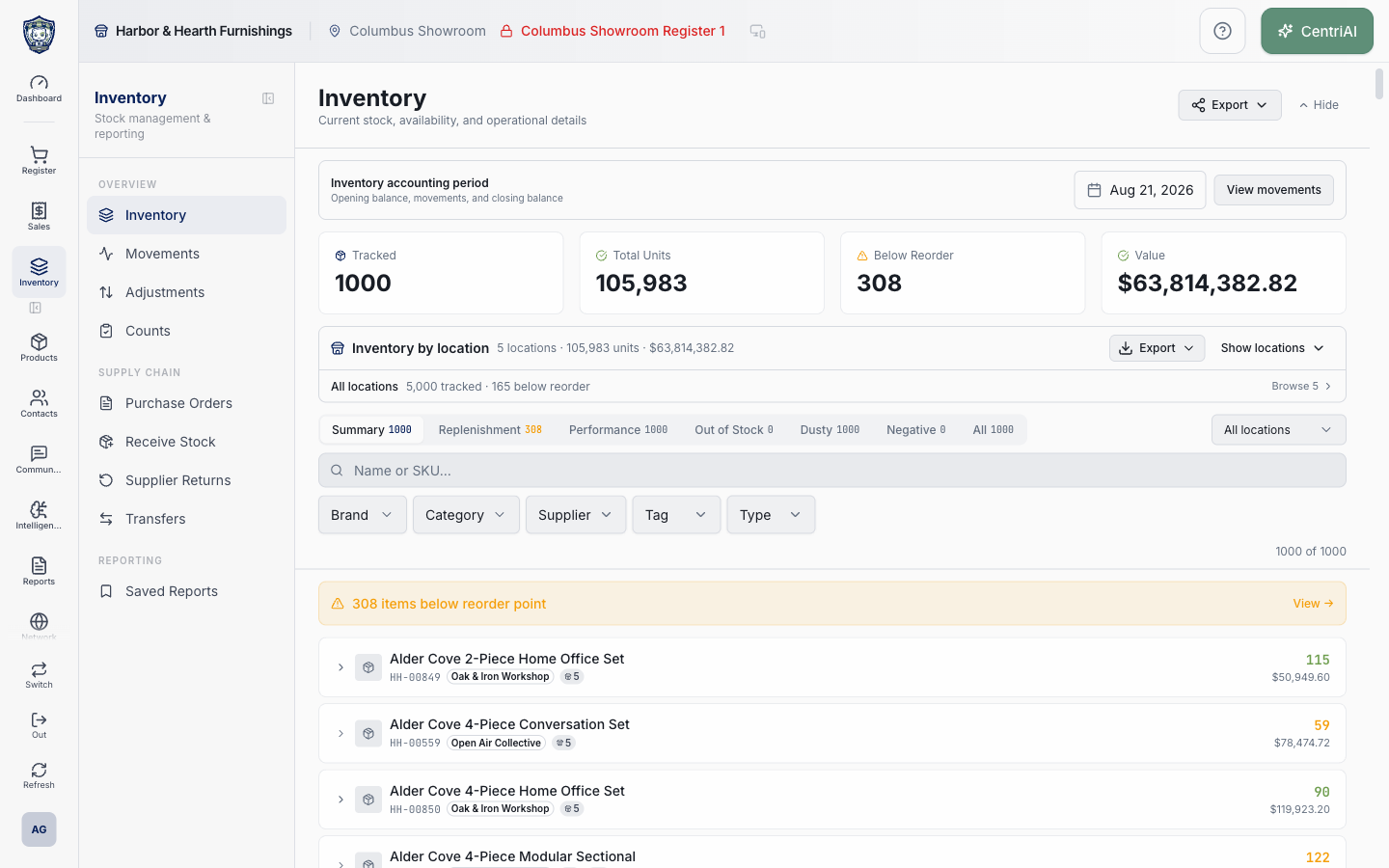Open Contacts in the left rail
The image size is (1389, 868).
(x=39, y=403)
